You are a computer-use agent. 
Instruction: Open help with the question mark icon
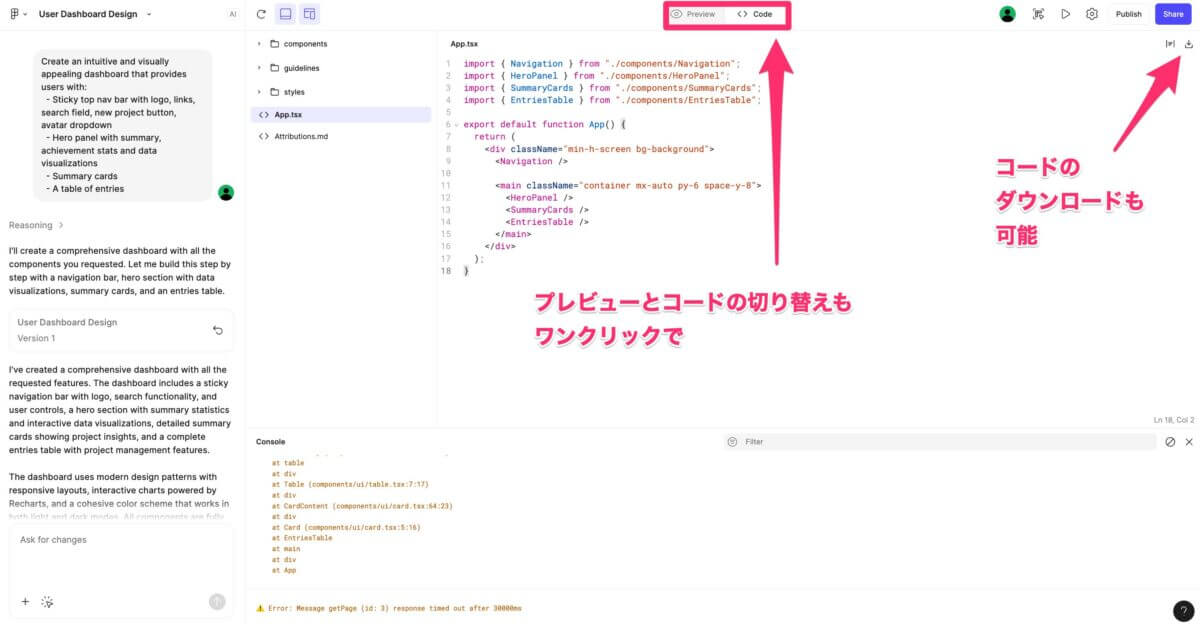[1181, 609]
